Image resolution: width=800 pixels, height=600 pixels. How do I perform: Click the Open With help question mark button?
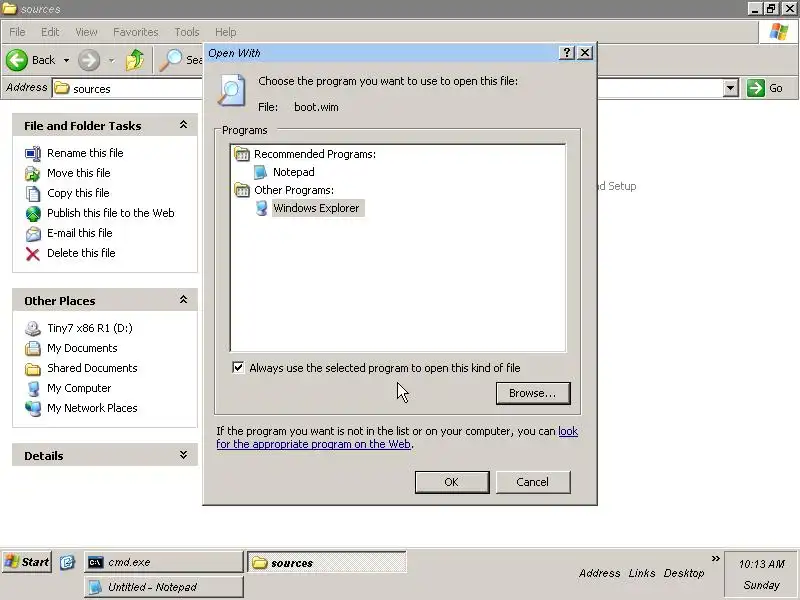[x=567, y=53]
